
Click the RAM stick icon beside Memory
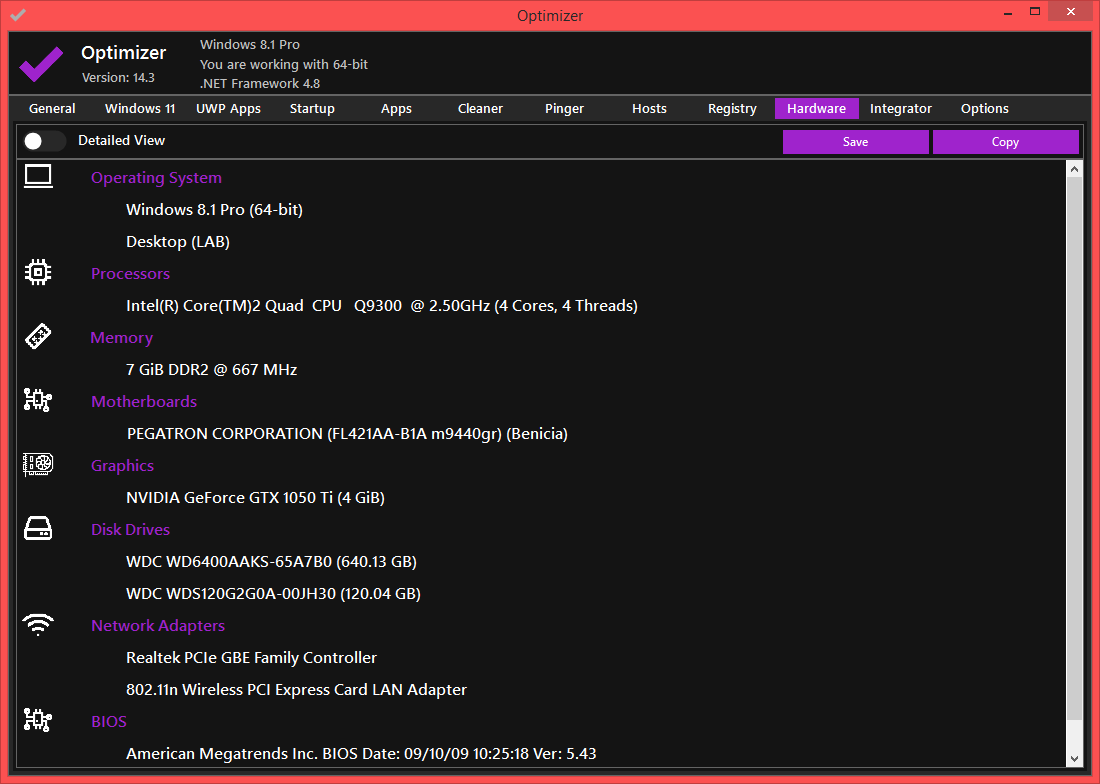pos(38,337)
